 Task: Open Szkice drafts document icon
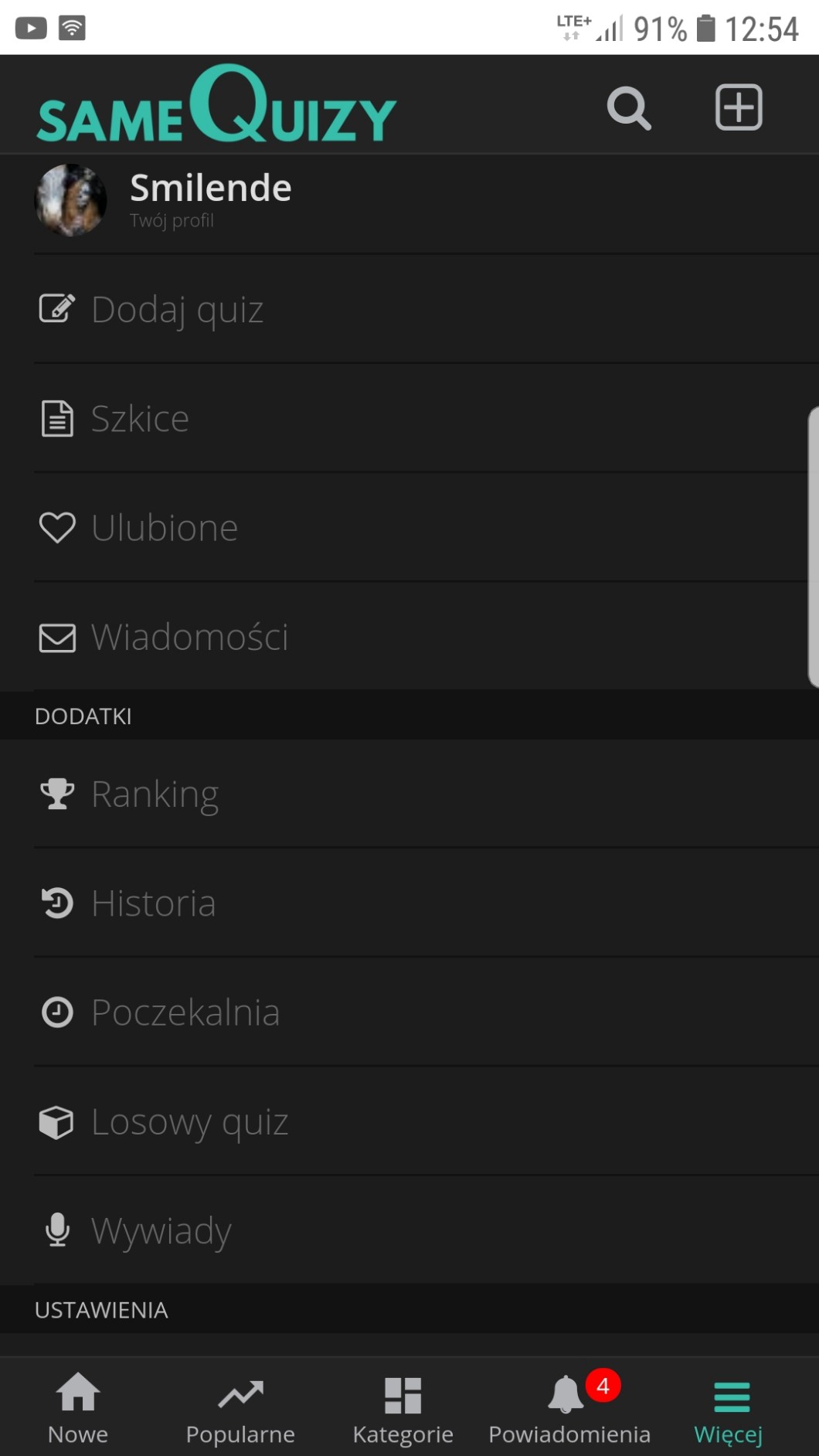(x=57, y=419)
